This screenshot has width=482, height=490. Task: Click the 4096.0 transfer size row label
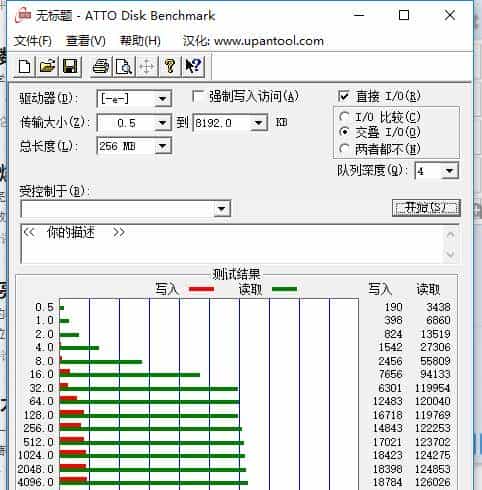tap(36, 482)
